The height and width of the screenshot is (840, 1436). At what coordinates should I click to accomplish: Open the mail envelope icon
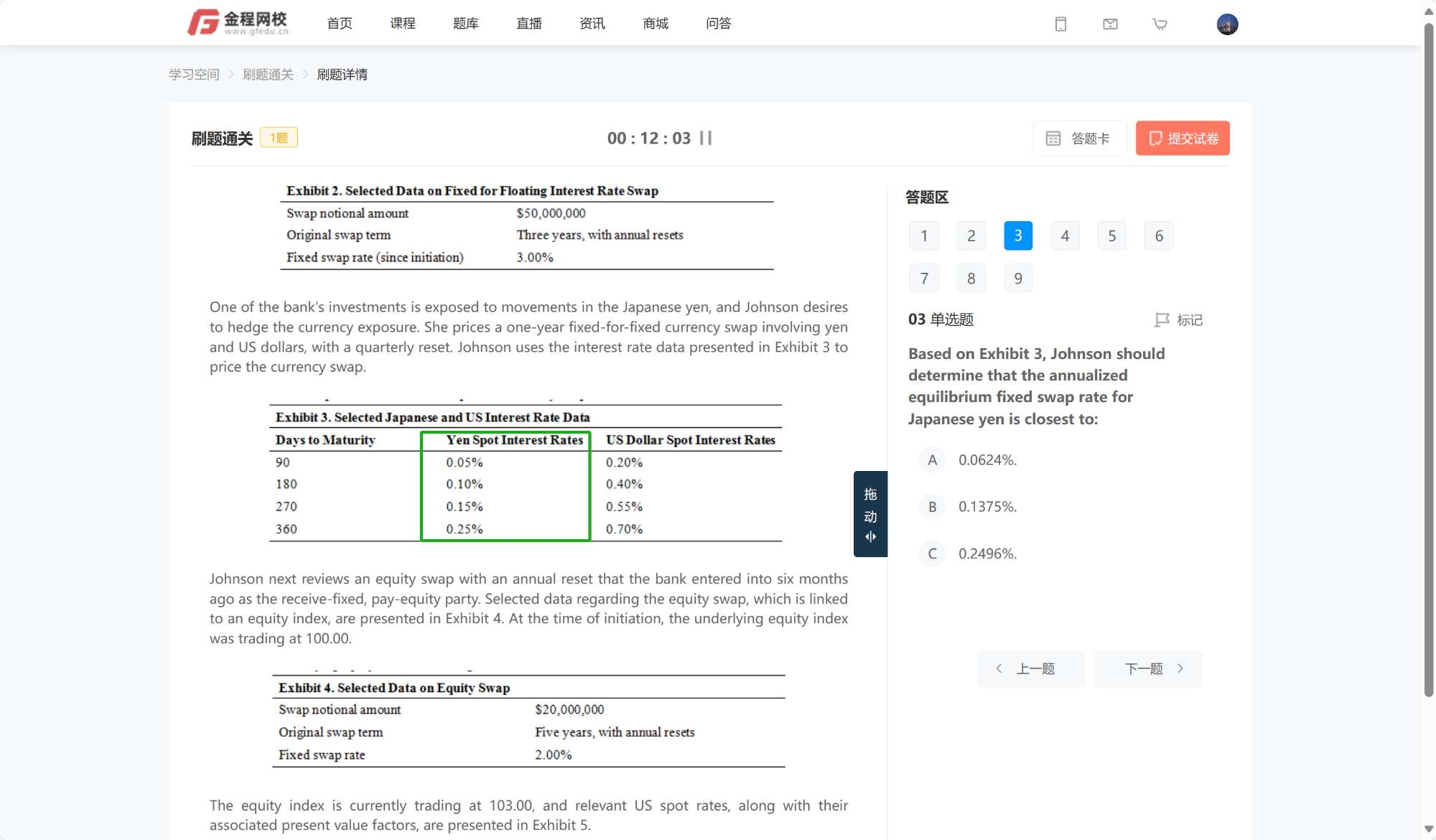[1110, 24]
